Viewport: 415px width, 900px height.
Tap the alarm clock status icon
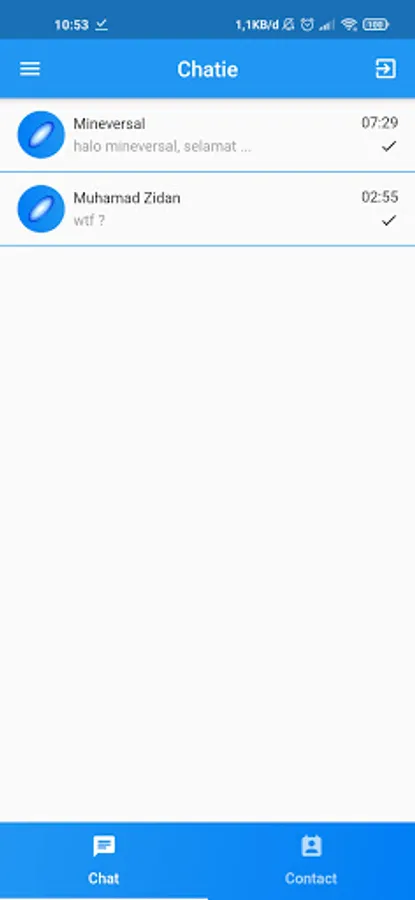308,25
